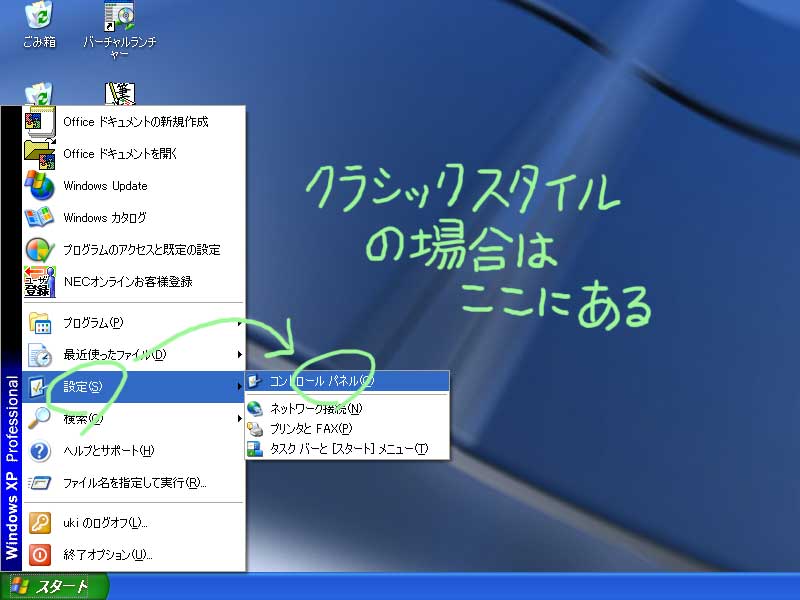Click the key icon for uki のログオフ
The height and width of the screenshot is (600, 800).
click(x=39, y=523)
